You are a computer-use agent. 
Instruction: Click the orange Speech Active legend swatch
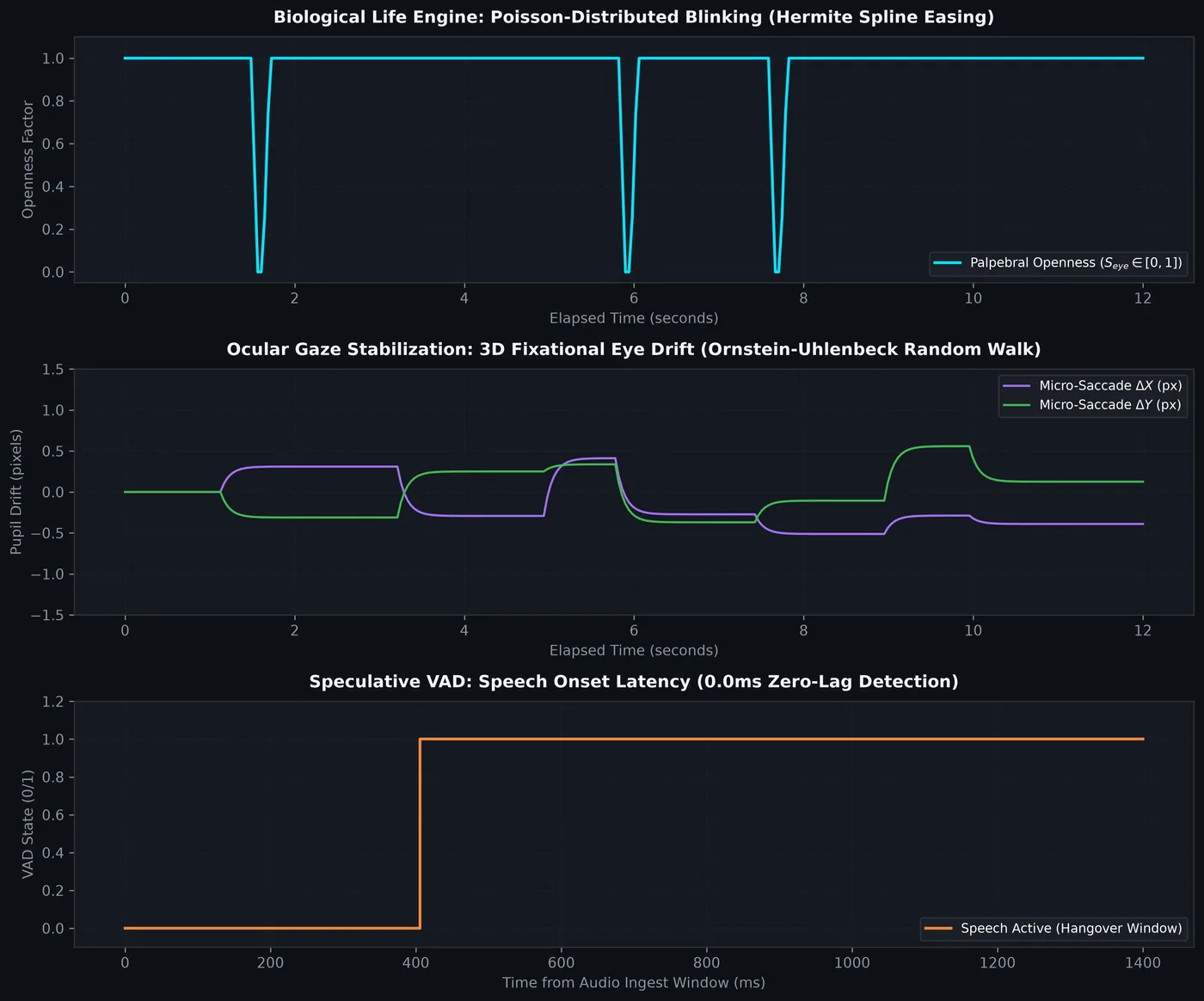938,929
